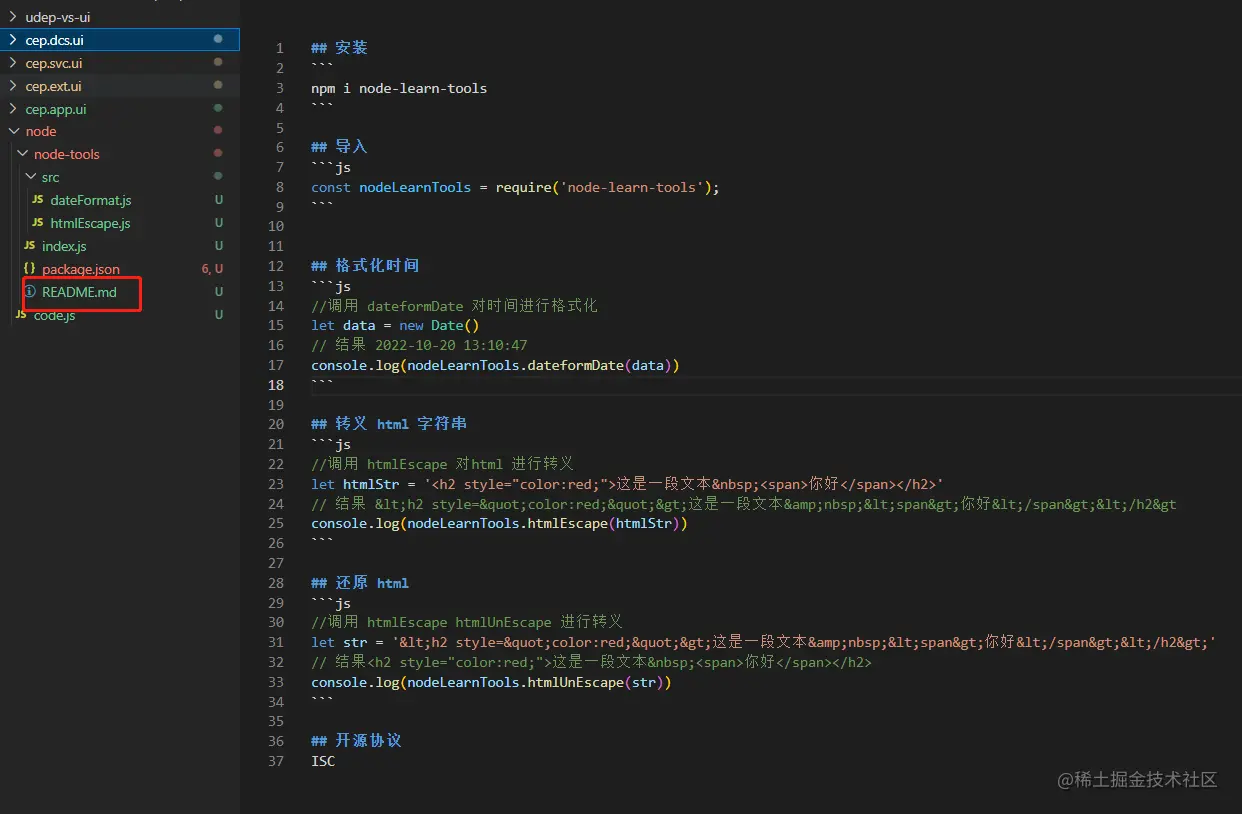This screenshot has width=1242, height=814.
Task: Click the dateformDate console.log line 17
Action: 495,365
